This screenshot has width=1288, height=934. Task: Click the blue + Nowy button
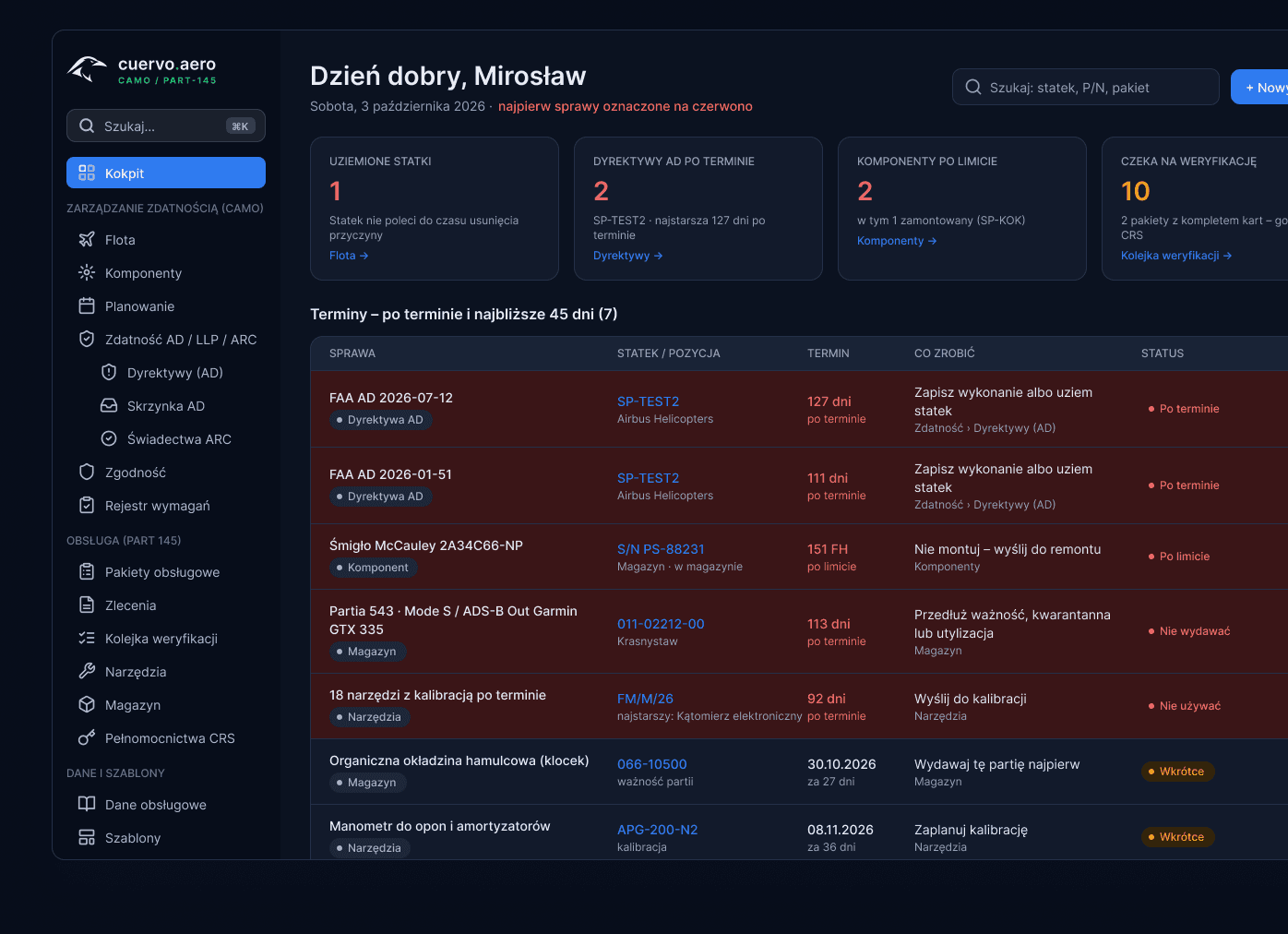pyautogui.click(x=1259, y=87)
